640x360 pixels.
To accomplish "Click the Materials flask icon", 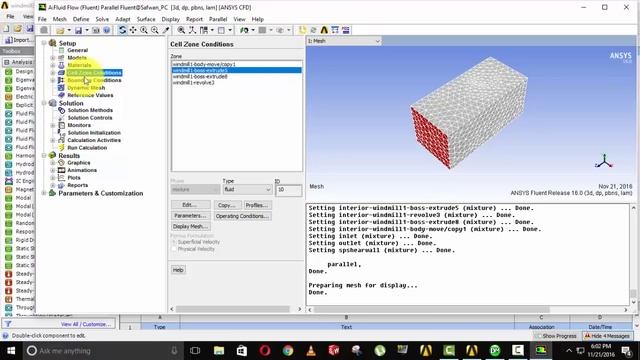I will pyautogui.click(x=62, y=65).
